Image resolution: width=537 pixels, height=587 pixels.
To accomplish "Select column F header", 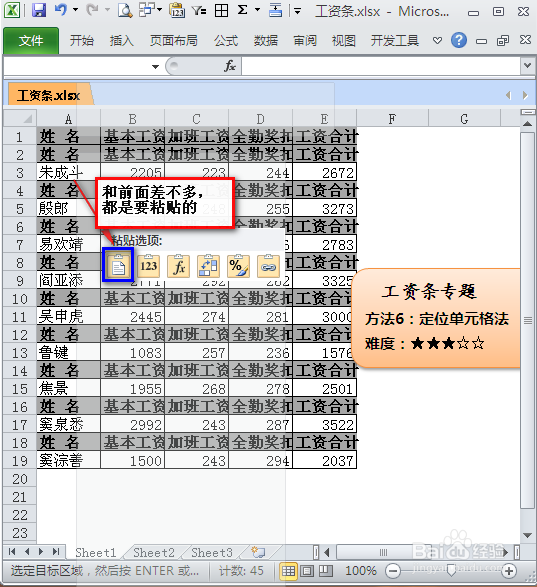I will pos(392,119).
